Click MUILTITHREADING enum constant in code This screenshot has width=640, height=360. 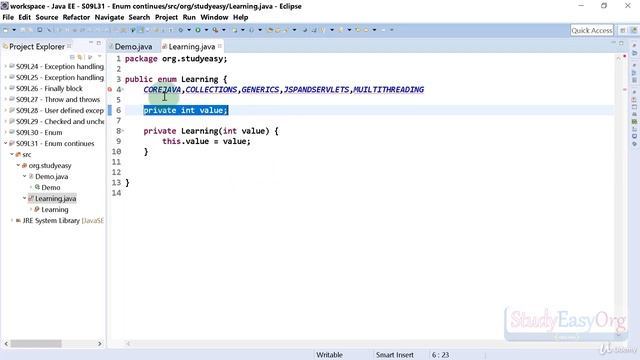[388, 89]
